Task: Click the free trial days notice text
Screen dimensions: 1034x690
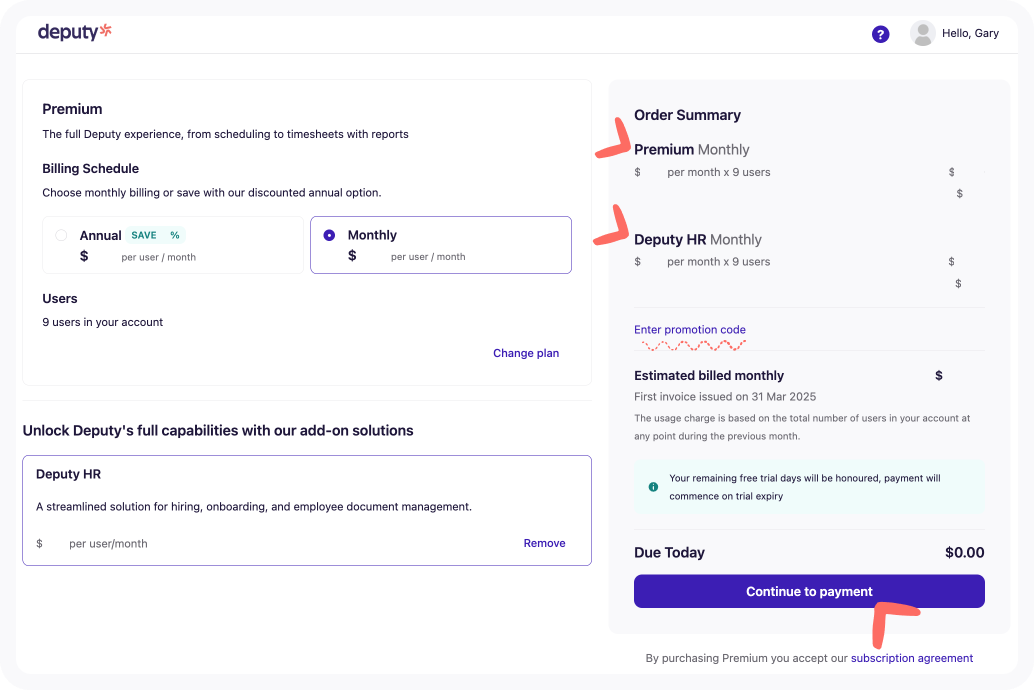Action: [805, 487]
